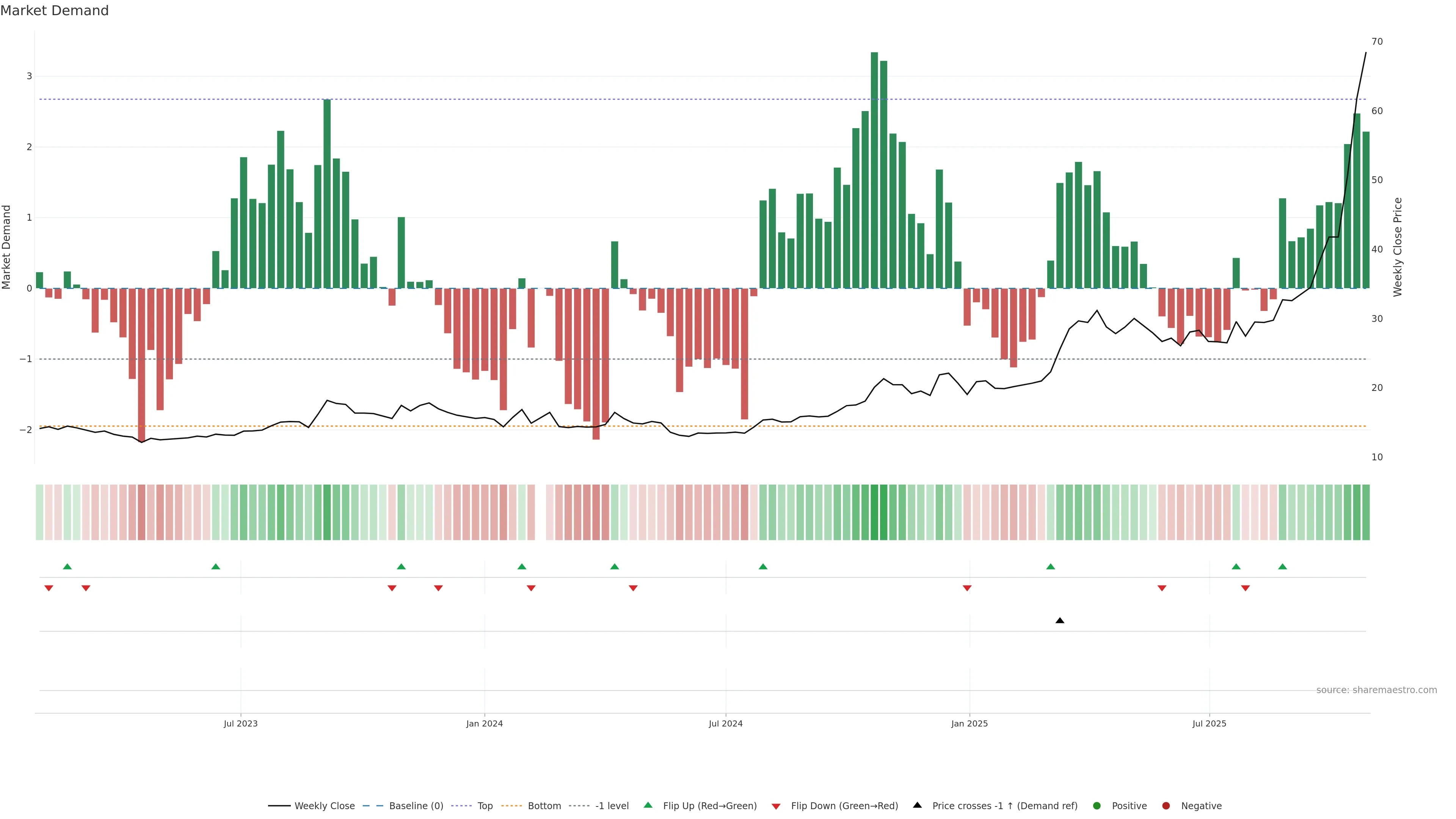The image size is (1456, 819).
Task: Select the rightmost green flip-up triangle marker
Action: click(x=1282, y=566)
